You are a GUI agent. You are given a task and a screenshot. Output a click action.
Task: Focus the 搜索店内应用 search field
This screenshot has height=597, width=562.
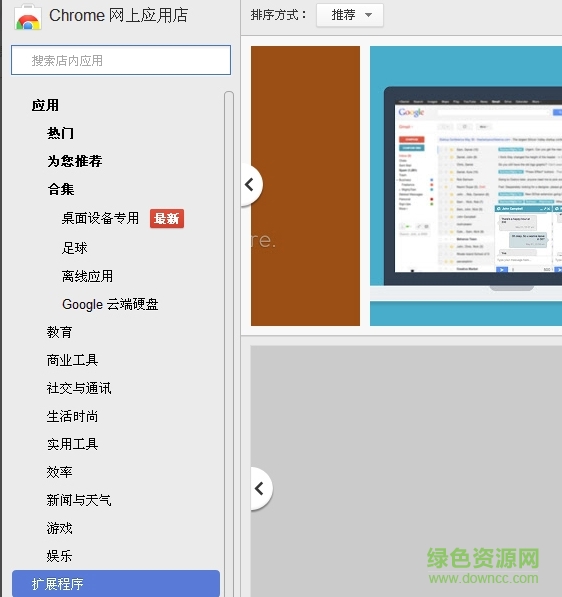121,60
